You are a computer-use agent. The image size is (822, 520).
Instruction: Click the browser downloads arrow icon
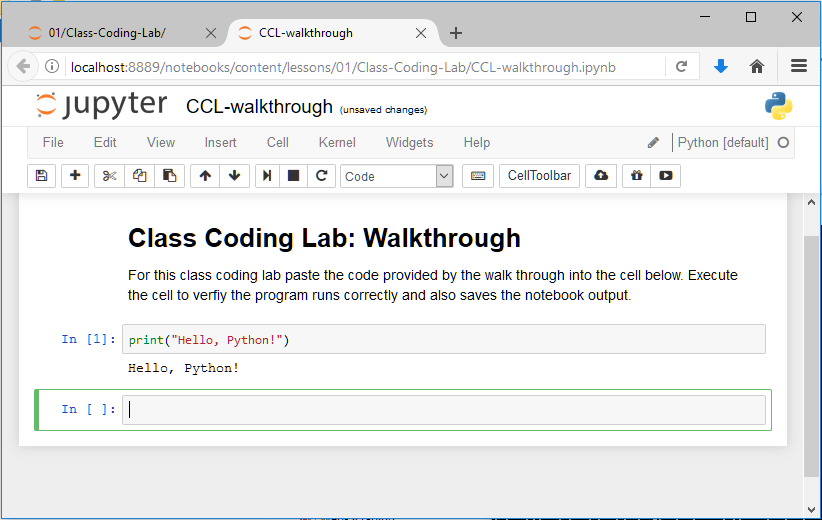coord(721,66)
